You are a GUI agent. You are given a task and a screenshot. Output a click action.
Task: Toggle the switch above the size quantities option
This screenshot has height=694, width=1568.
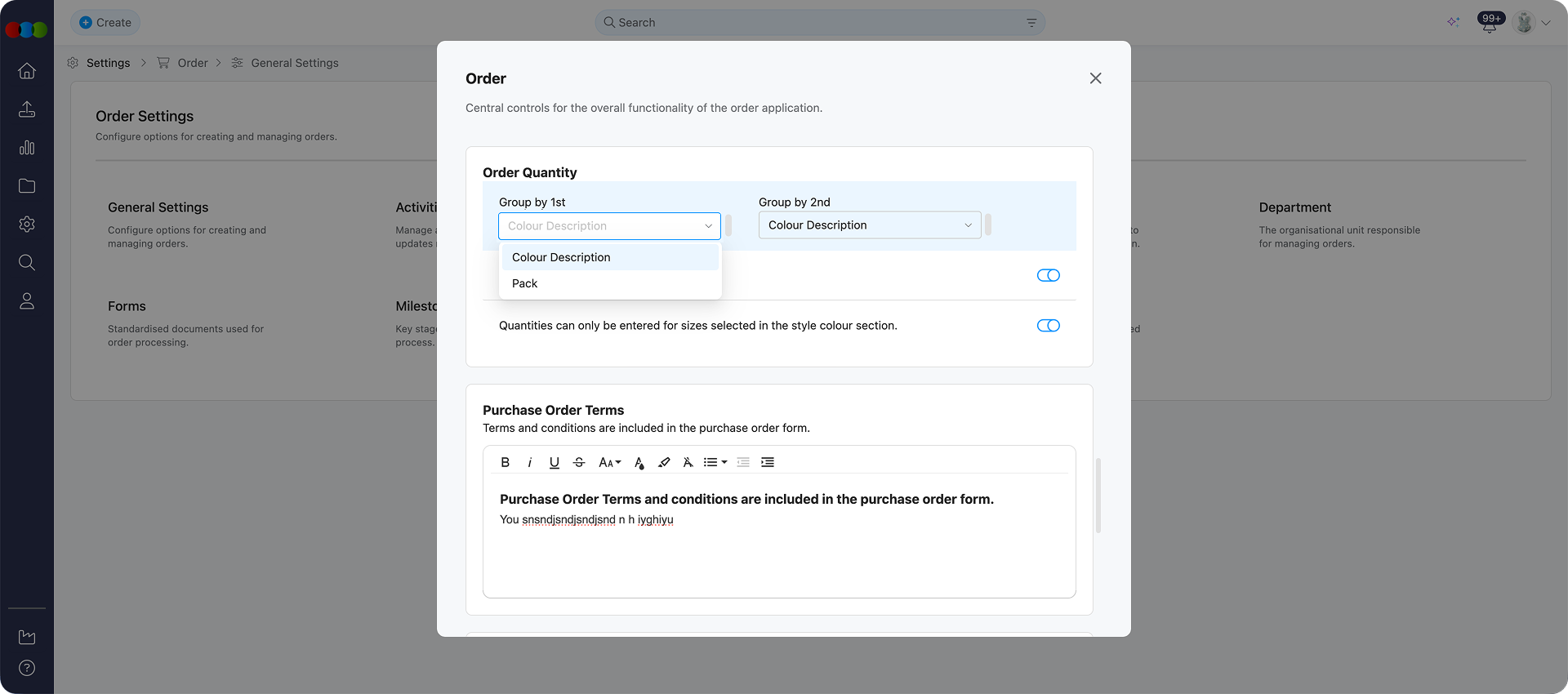(x=1048, y=275)
